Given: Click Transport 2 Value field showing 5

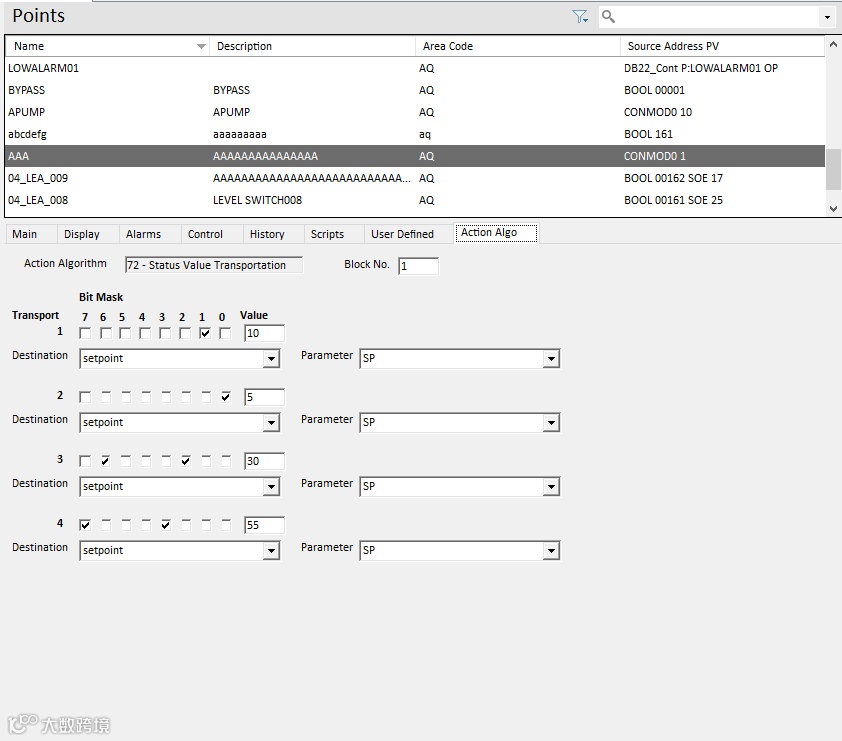Looking at the screenshot, I should pyautogui.click(x=264, y=397).
